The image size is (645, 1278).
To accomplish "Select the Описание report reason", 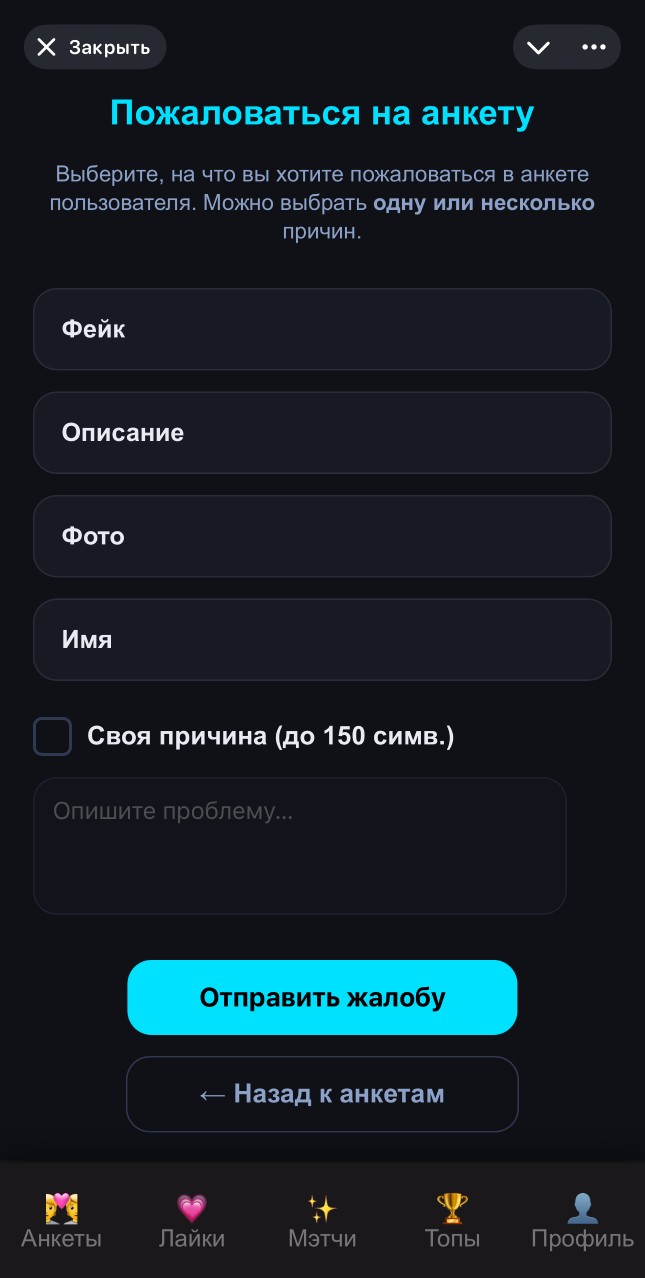I will (x=322, y=432).
